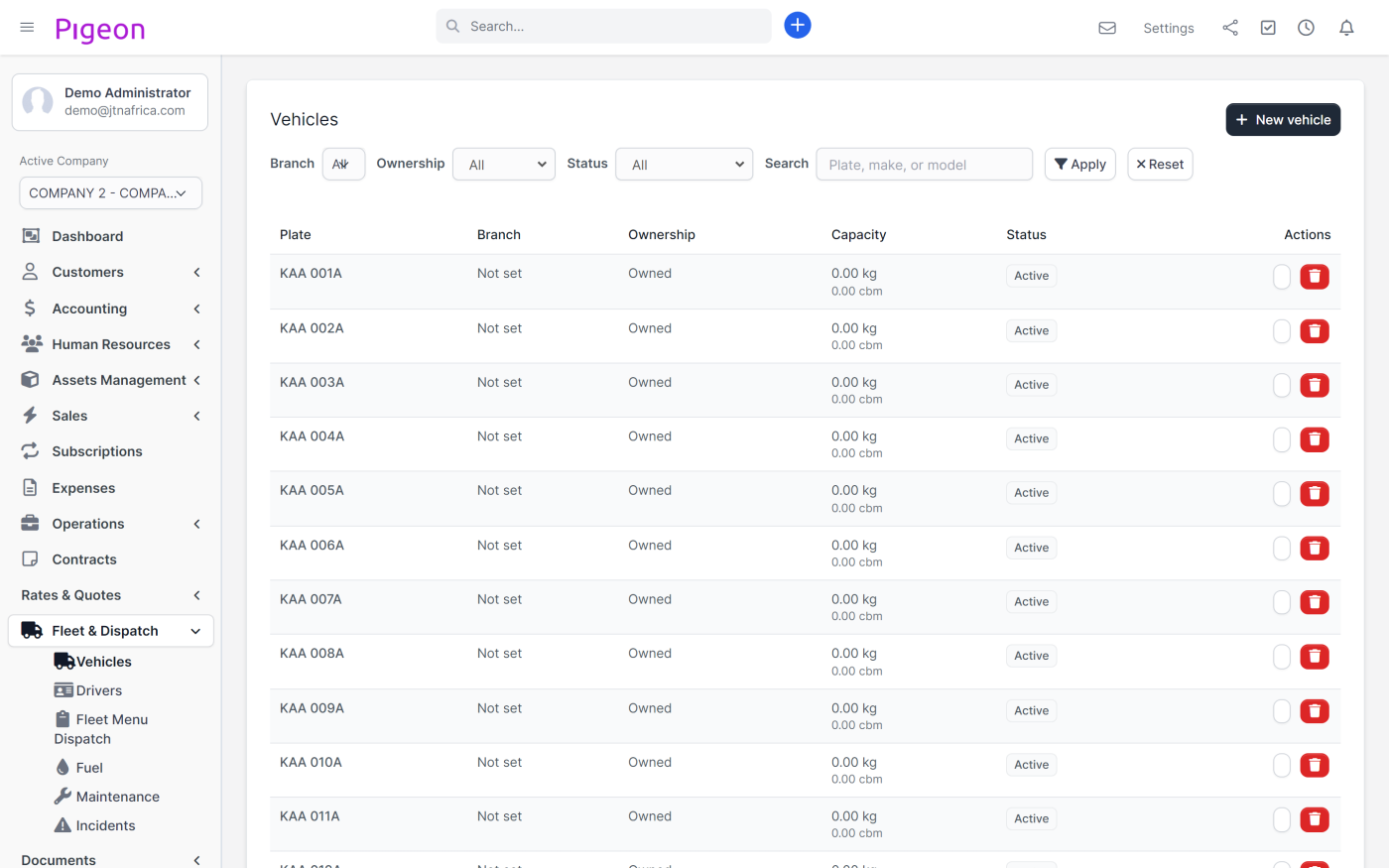1389x868 pixels.
Task: Delete vehicle KAA 002A
Action: 1315,331
